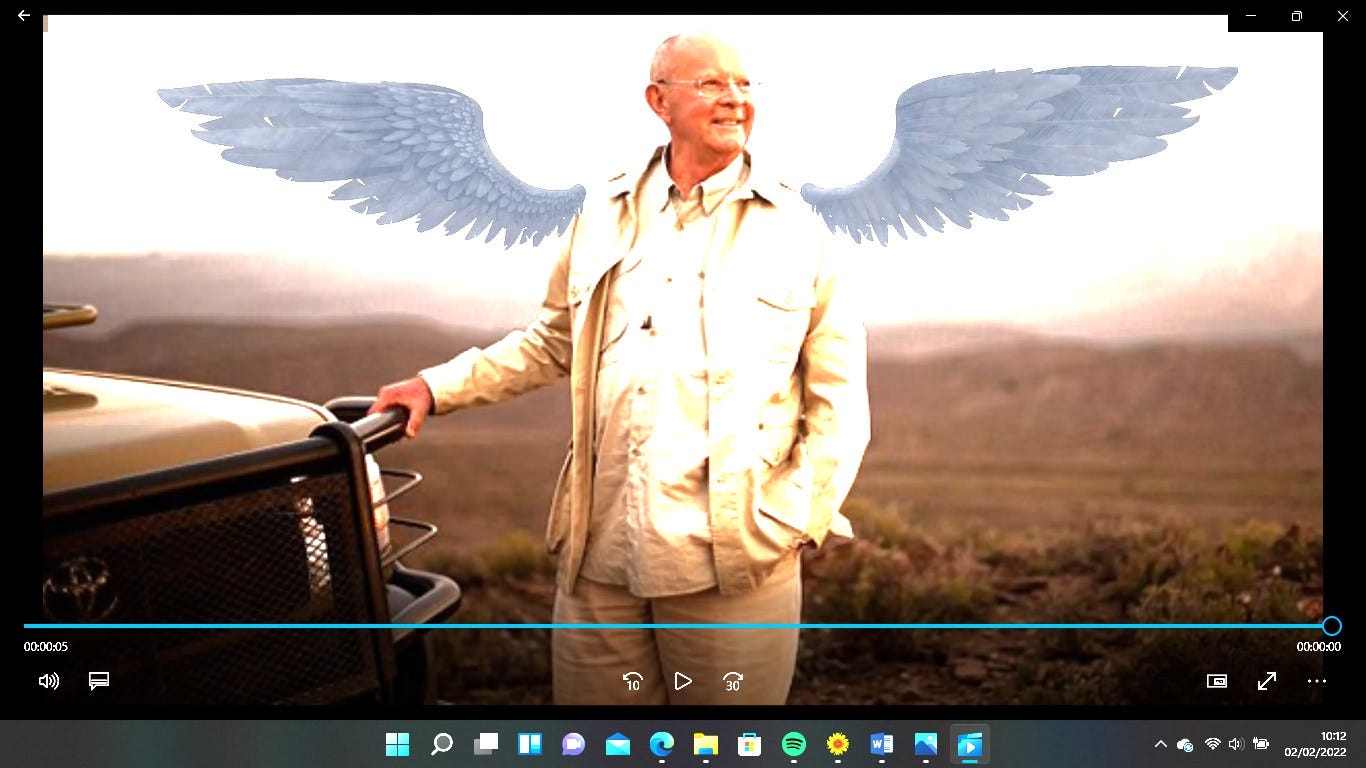
Task: Open system tray volume icon
Action: point(1236,744)
